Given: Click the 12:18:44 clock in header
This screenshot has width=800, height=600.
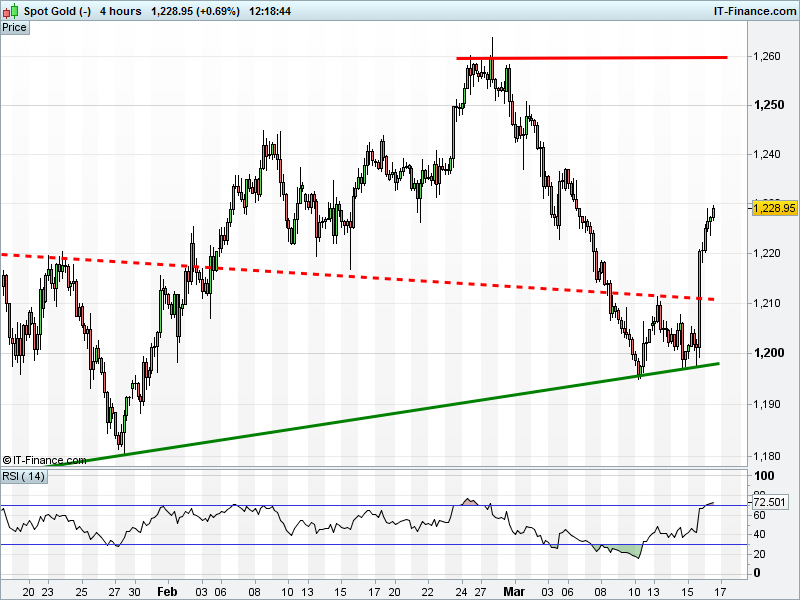Looking at the screenshot, I should click(x=270, y=11).
